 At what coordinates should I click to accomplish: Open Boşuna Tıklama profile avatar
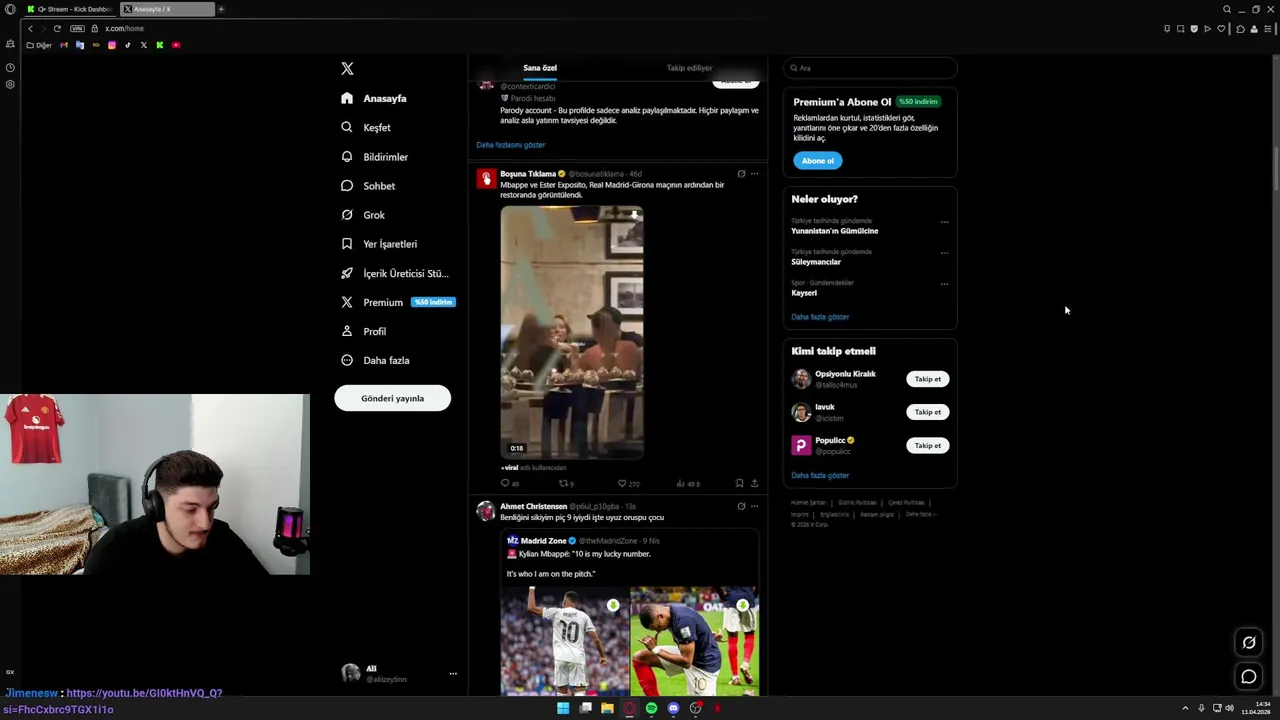click(x=486, y=179)
